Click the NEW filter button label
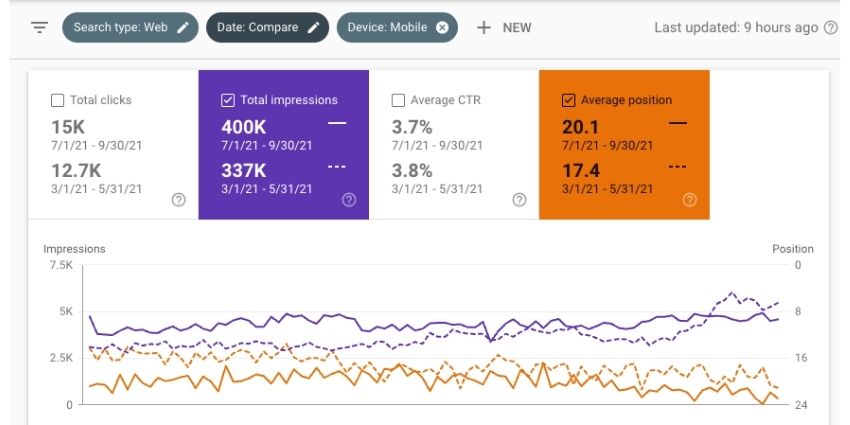The height and width of the screenshot is (425, 850). [x=517, y=28]
